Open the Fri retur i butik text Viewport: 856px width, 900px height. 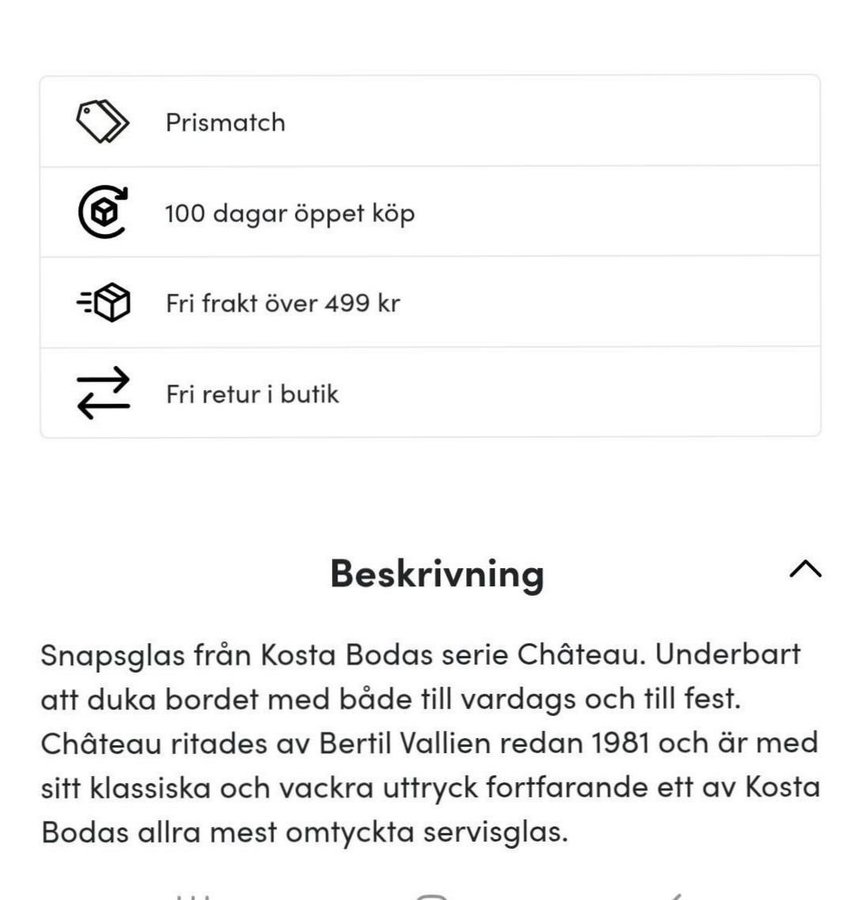(252, 394)
